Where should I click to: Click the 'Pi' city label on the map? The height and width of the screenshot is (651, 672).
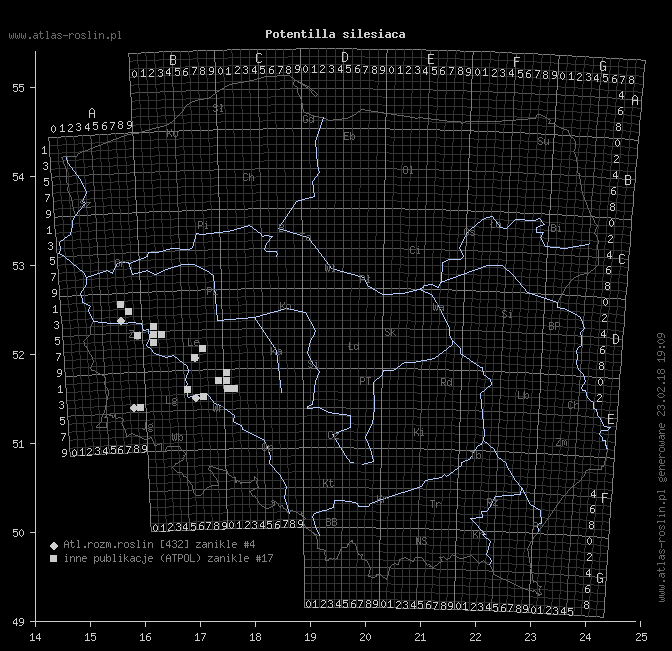coord(203,225)
